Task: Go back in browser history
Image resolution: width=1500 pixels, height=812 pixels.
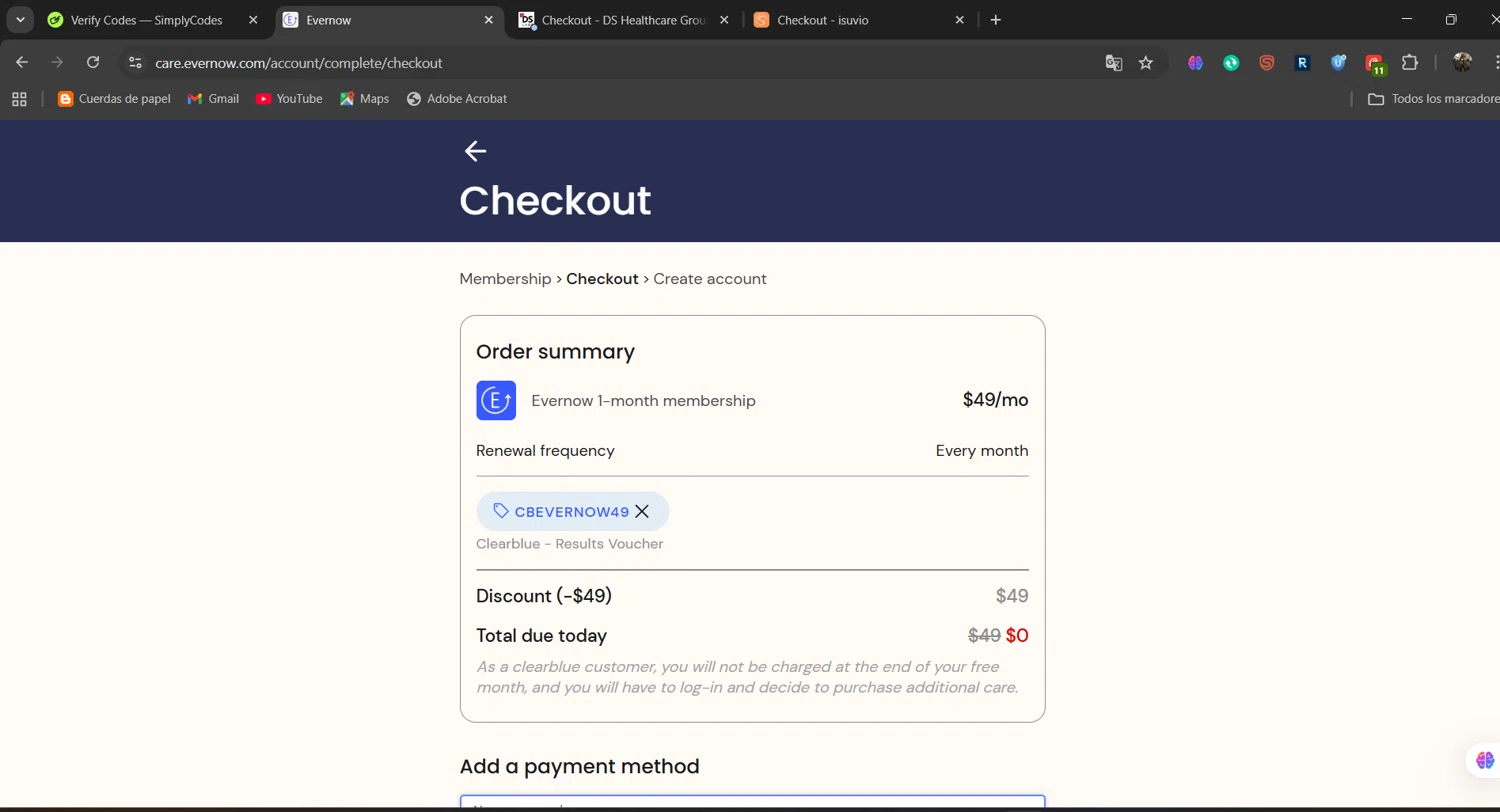Action: coord(22,62)
